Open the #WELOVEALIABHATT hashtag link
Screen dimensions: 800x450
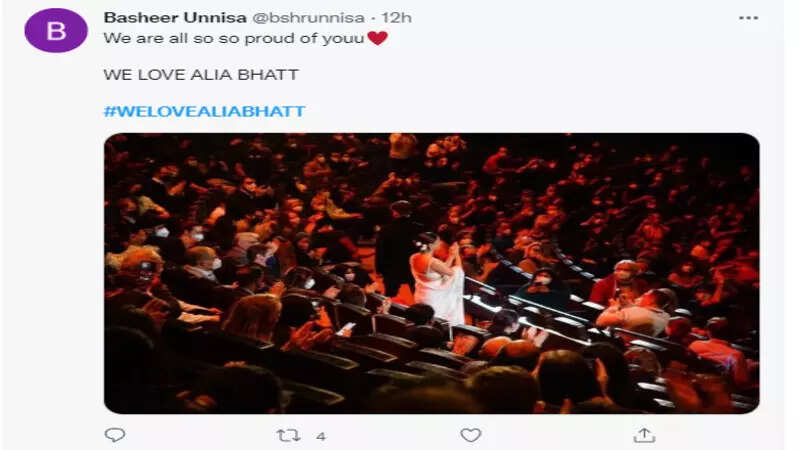click(205, 111)
